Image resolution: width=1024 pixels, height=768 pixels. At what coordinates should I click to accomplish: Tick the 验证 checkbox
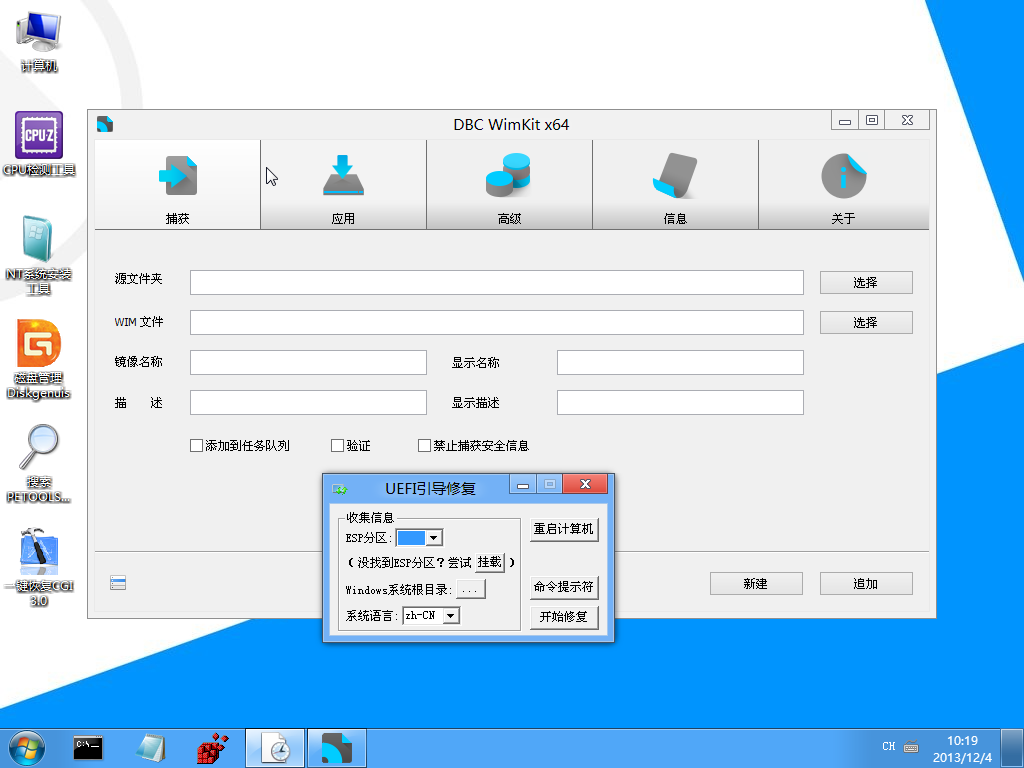(x=338, y=445)
